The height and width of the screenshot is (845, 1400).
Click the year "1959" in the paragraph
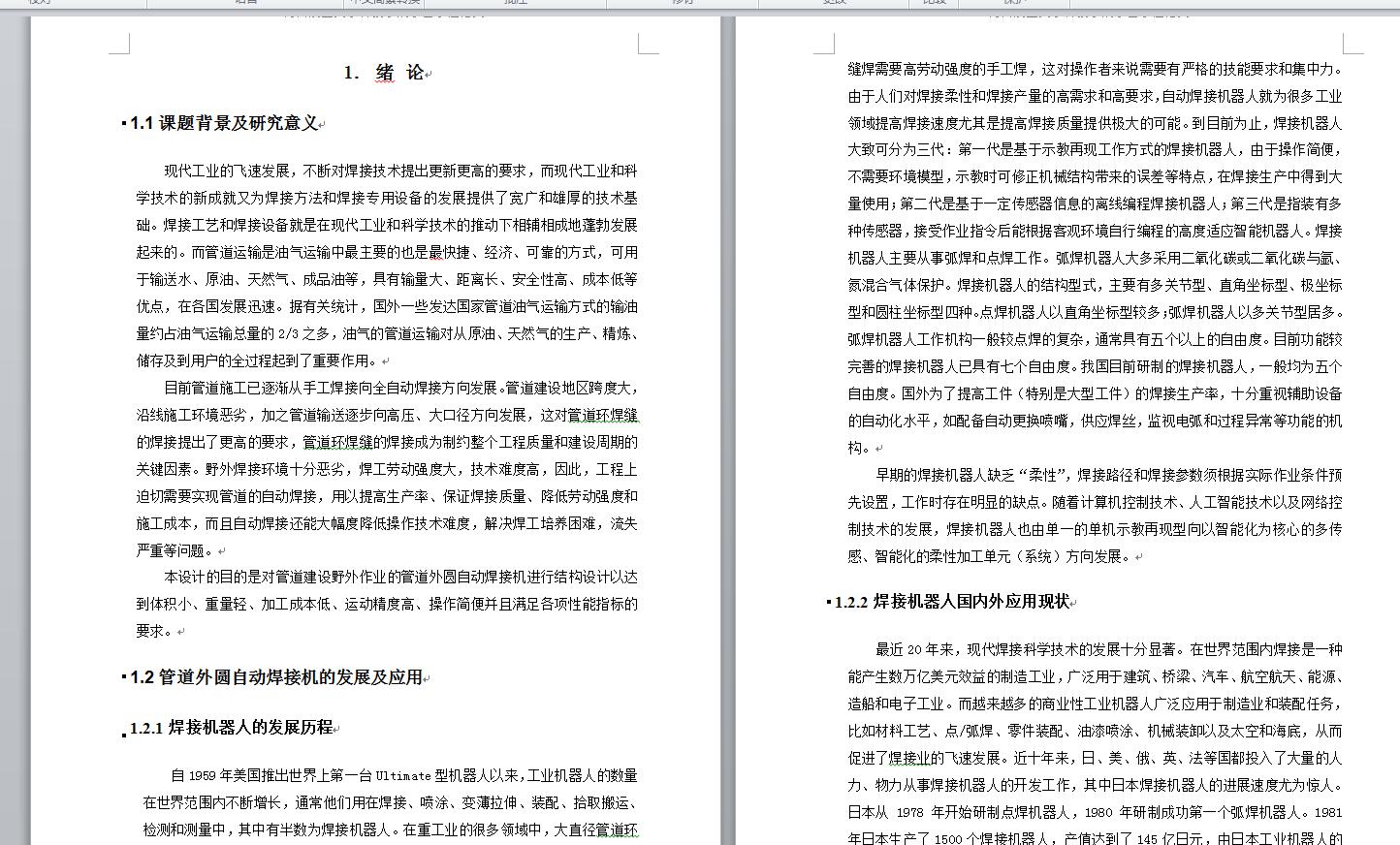coord(203,775)
